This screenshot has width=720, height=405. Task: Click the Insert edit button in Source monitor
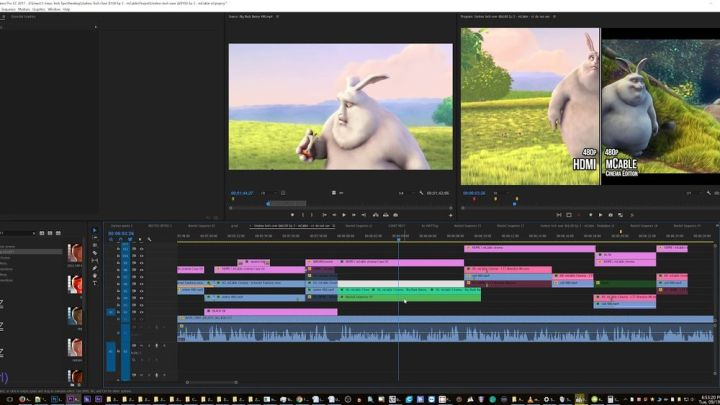click(x=376, y=215)
